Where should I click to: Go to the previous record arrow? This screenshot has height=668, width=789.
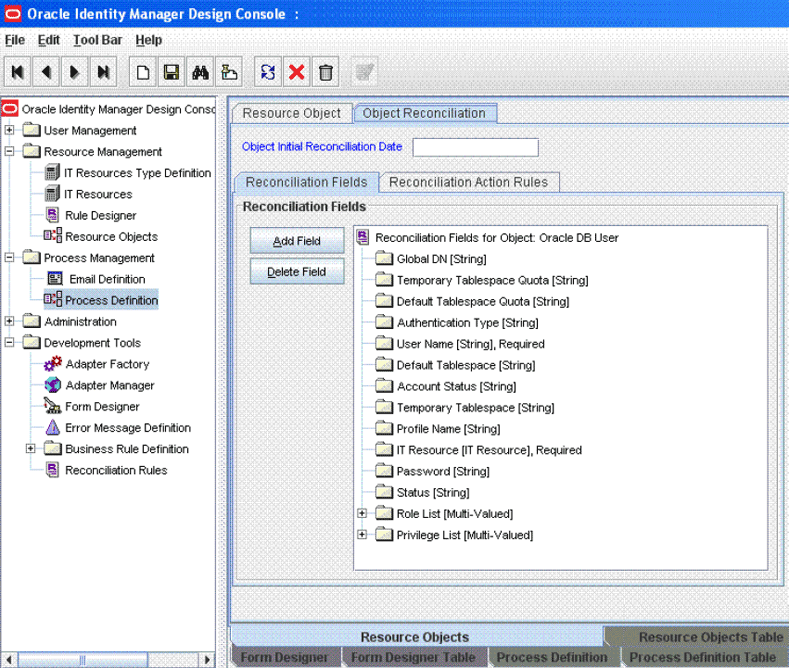pos(46,72)
